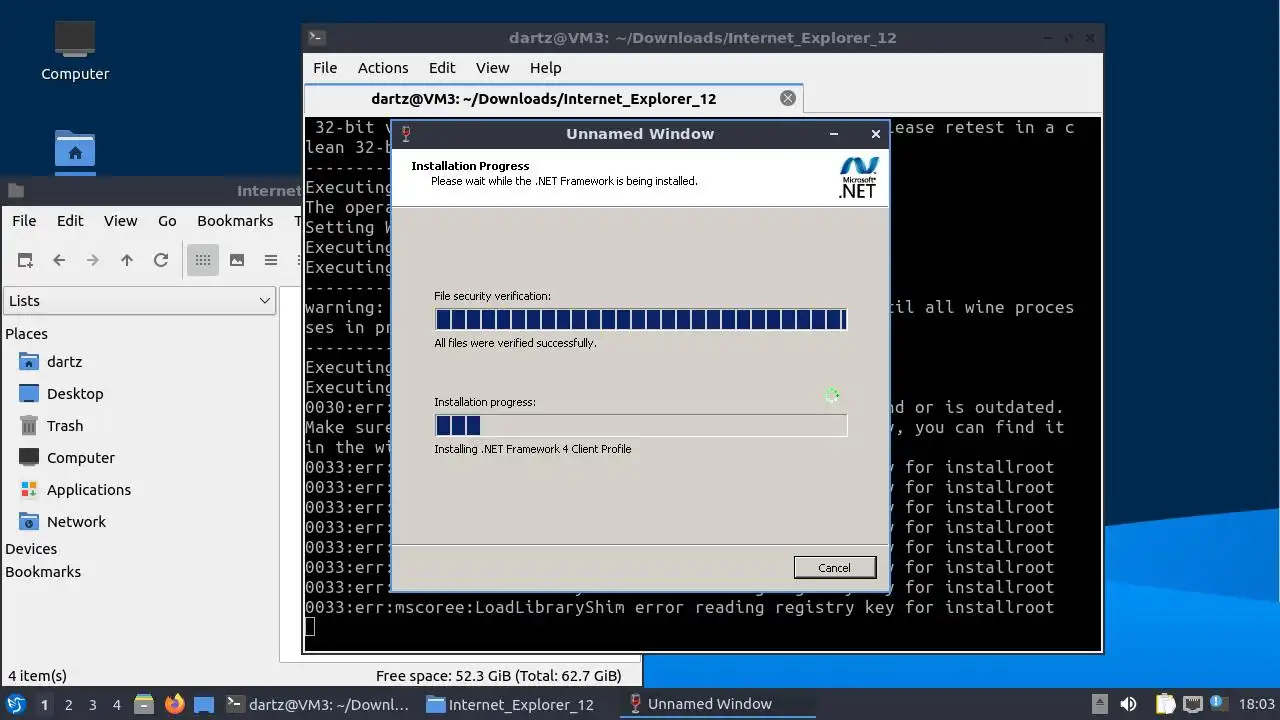Reload the folder with the refresh icon
The width and height of the screenshot is (1280, 720).
click(x=161, y=260)
